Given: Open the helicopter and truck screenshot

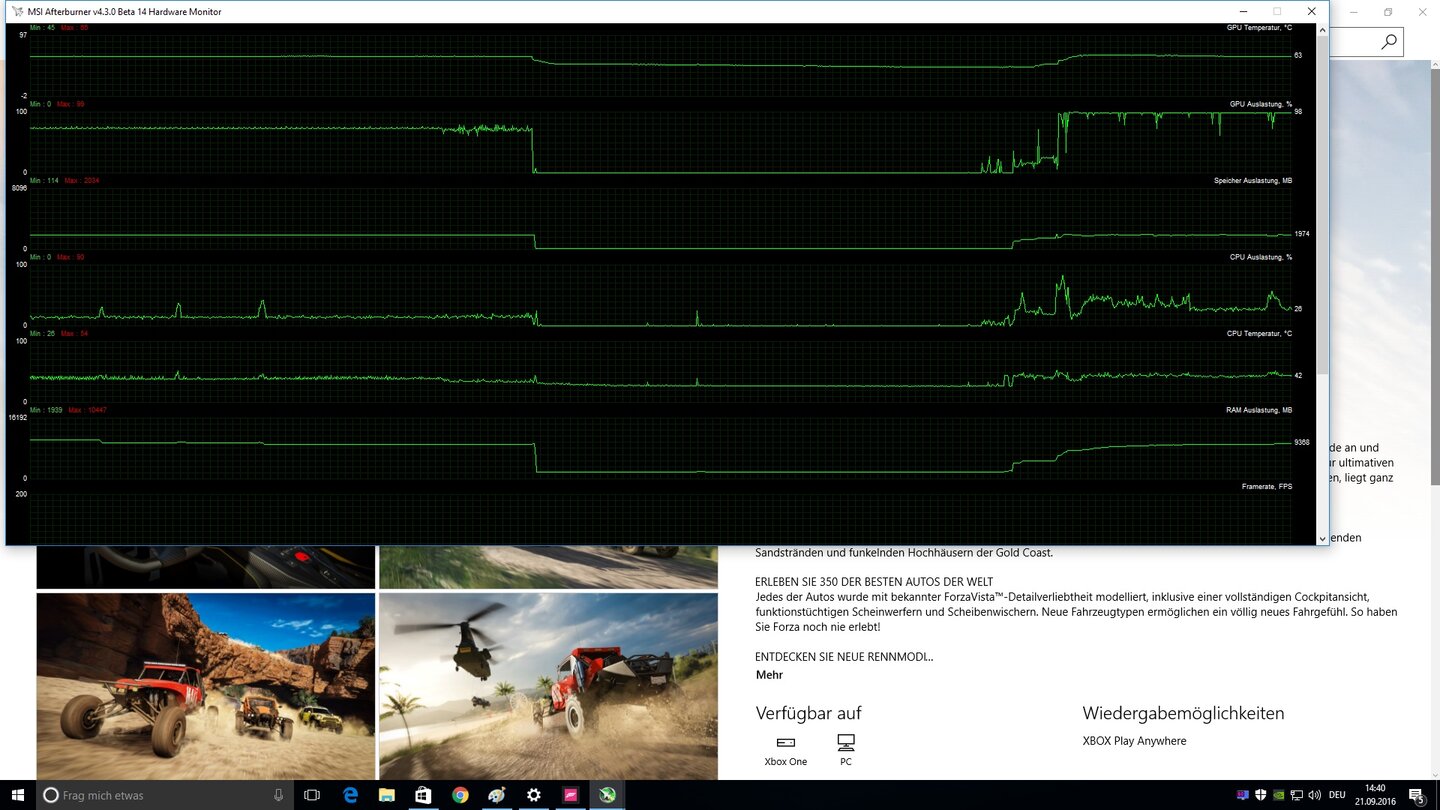Looking at the screenshot, I should pyautogui.click(x=548, y=686).
